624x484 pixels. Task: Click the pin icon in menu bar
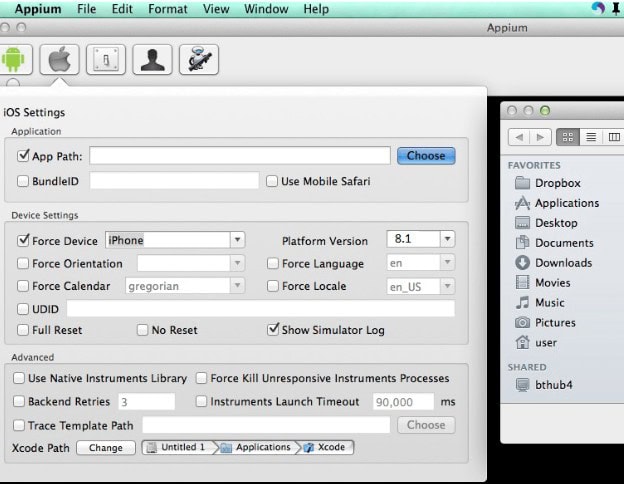616,8
